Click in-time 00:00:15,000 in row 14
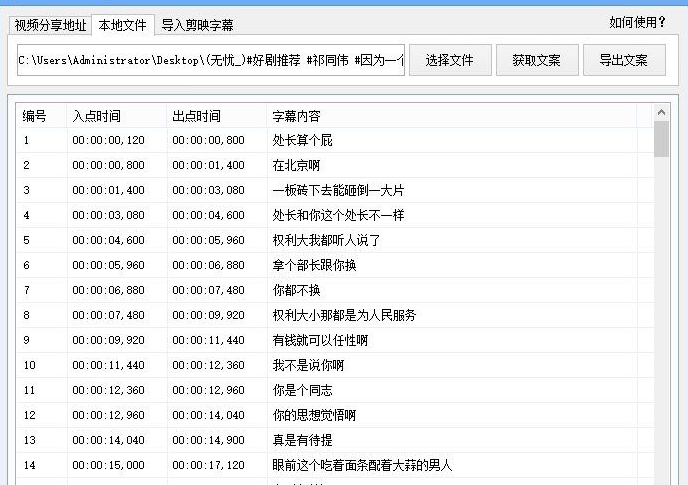This screenshot has height=485, width=688. tap(108, 466)
